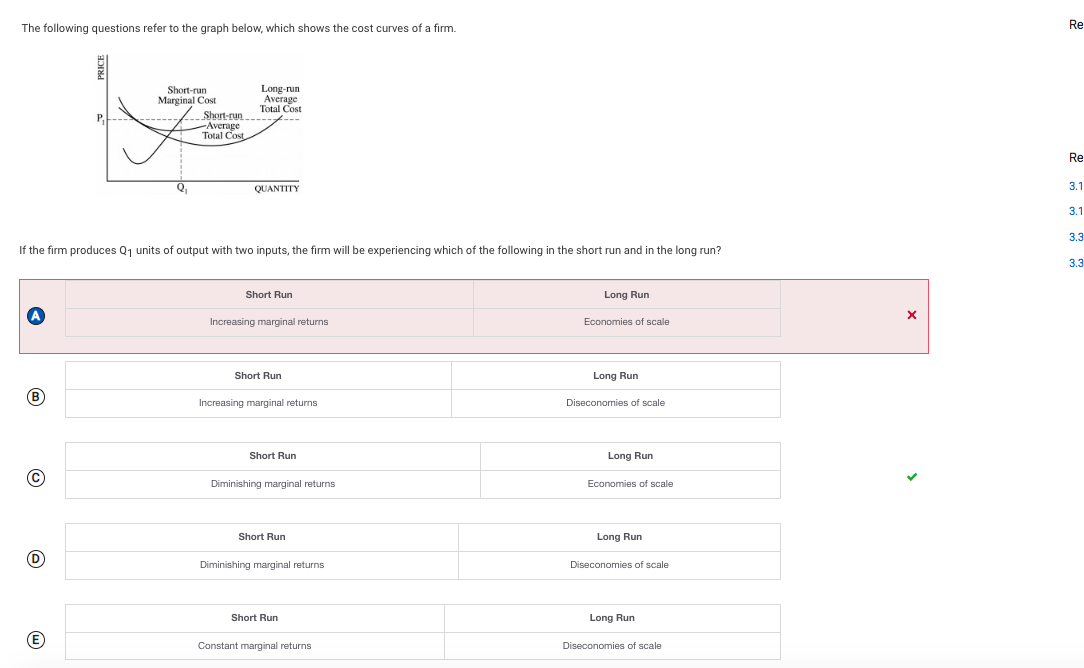Viewport: 1084px width, 668px height.
Task: Select answer choice C
Action: click(36, 477)
